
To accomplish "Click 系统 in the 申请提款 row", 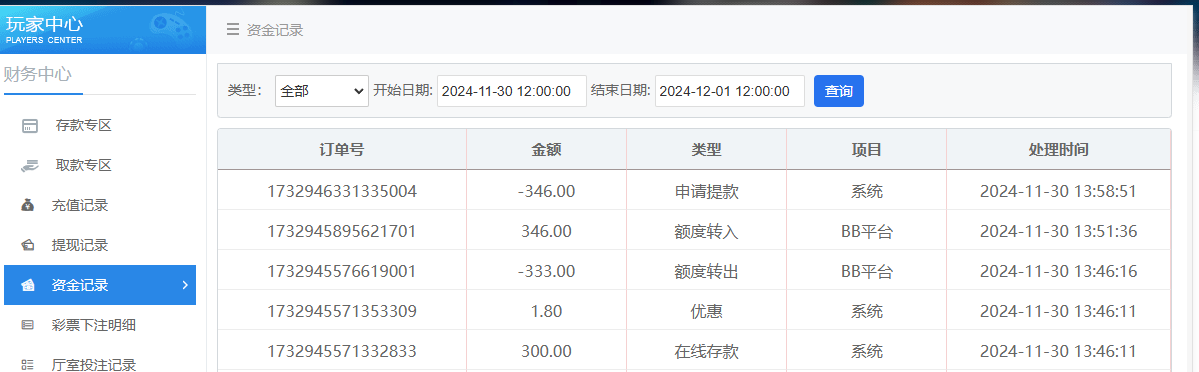I will tap(866, 191).
